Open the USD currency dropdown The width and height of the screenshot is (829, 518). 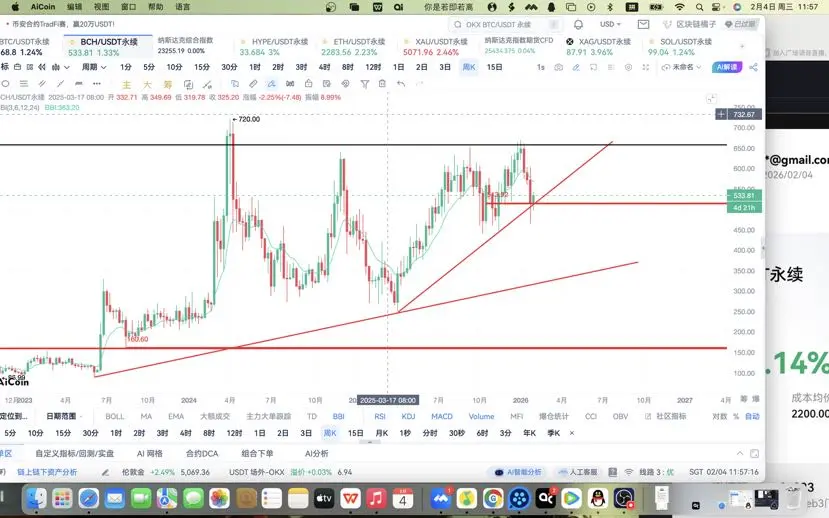[610, 24]
